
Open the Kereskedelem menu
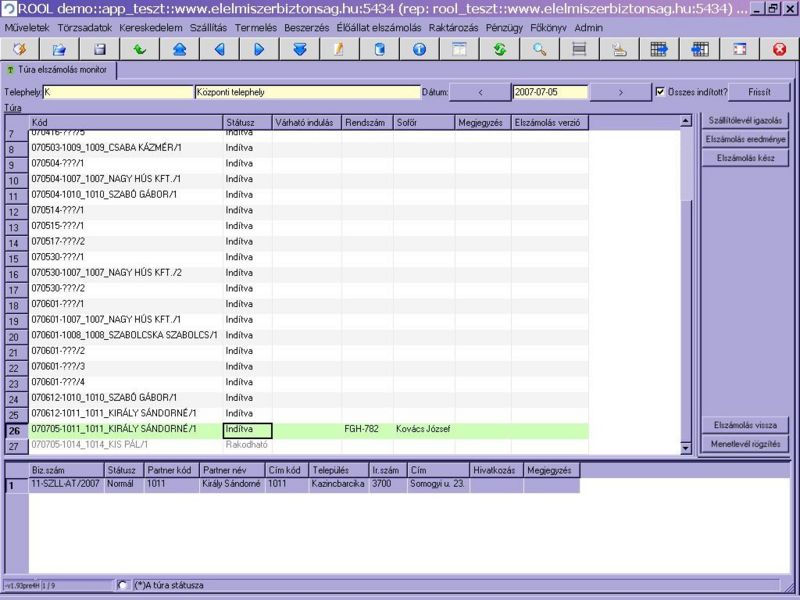tap(149, 28)
